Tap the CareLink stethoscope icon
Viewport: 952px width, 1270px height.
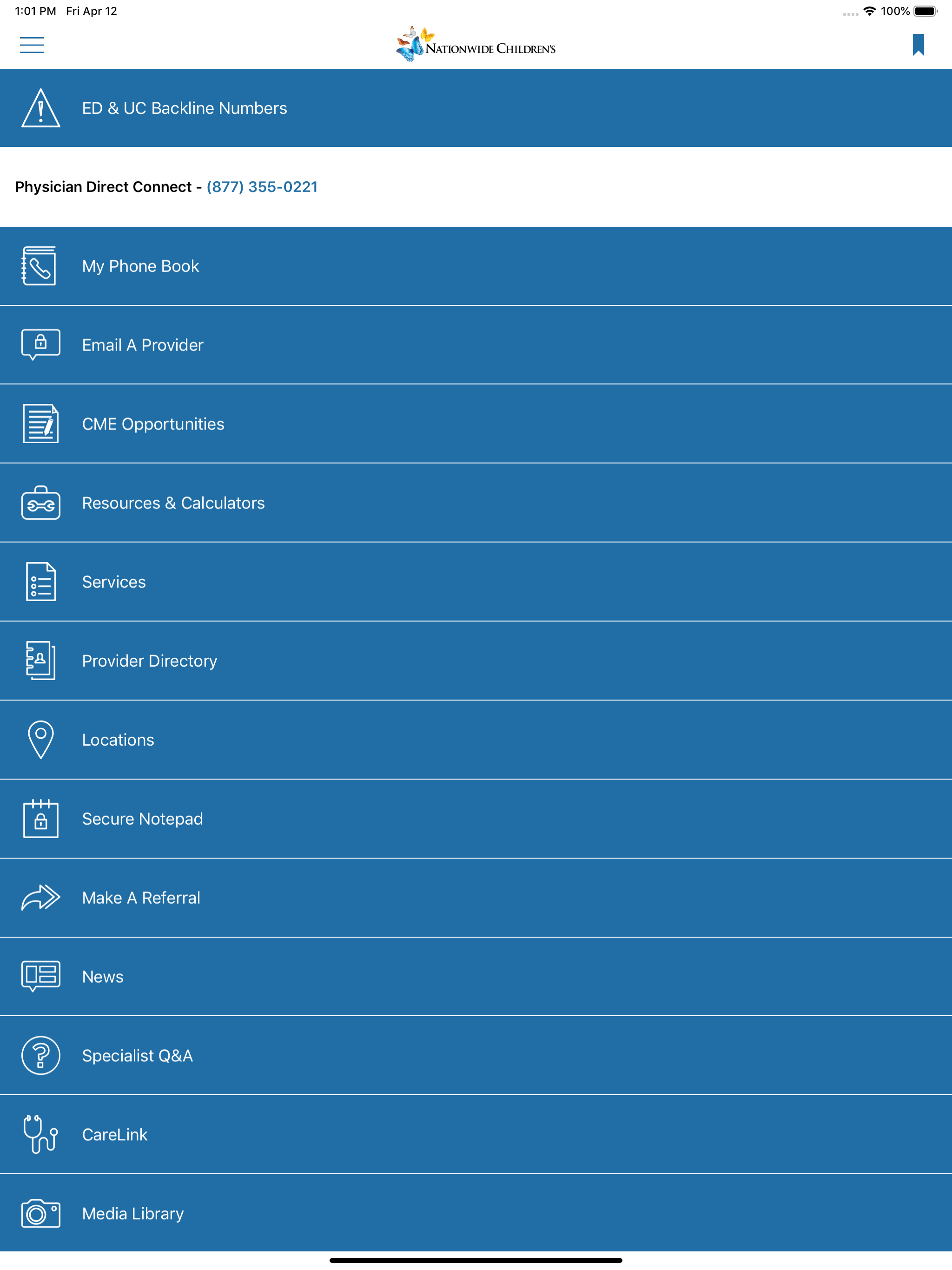point(41,1134)
